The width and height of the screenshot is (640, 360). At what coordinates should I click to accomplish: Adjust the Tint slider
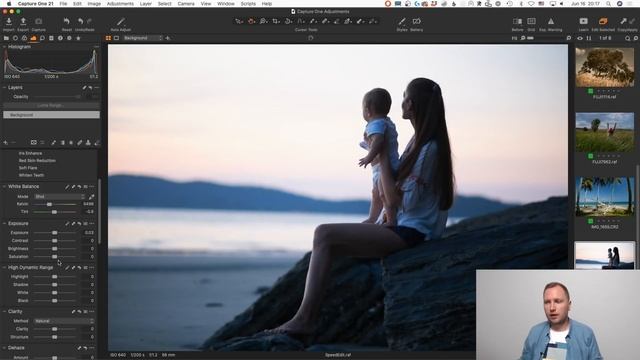[55, 212]
